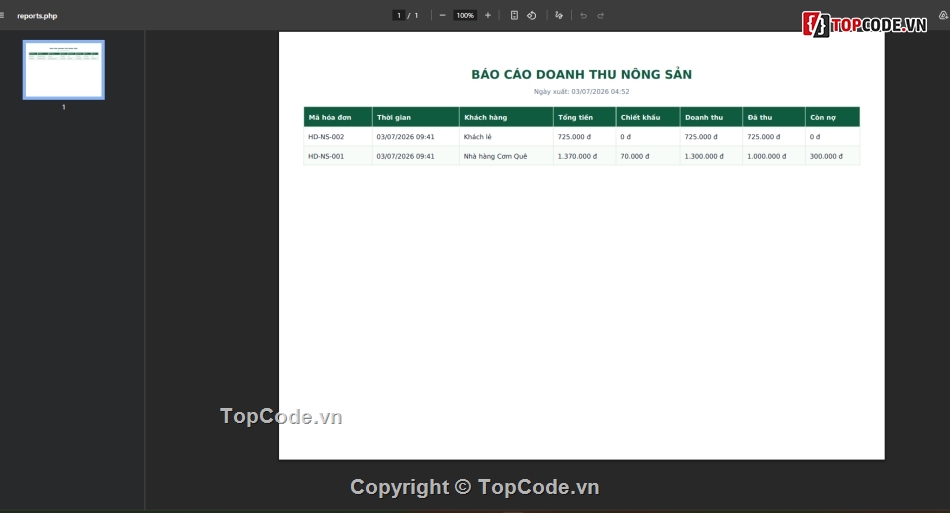950x513 pixels.
Task: Click the Khách hàng column header
Action: (506, 117)
